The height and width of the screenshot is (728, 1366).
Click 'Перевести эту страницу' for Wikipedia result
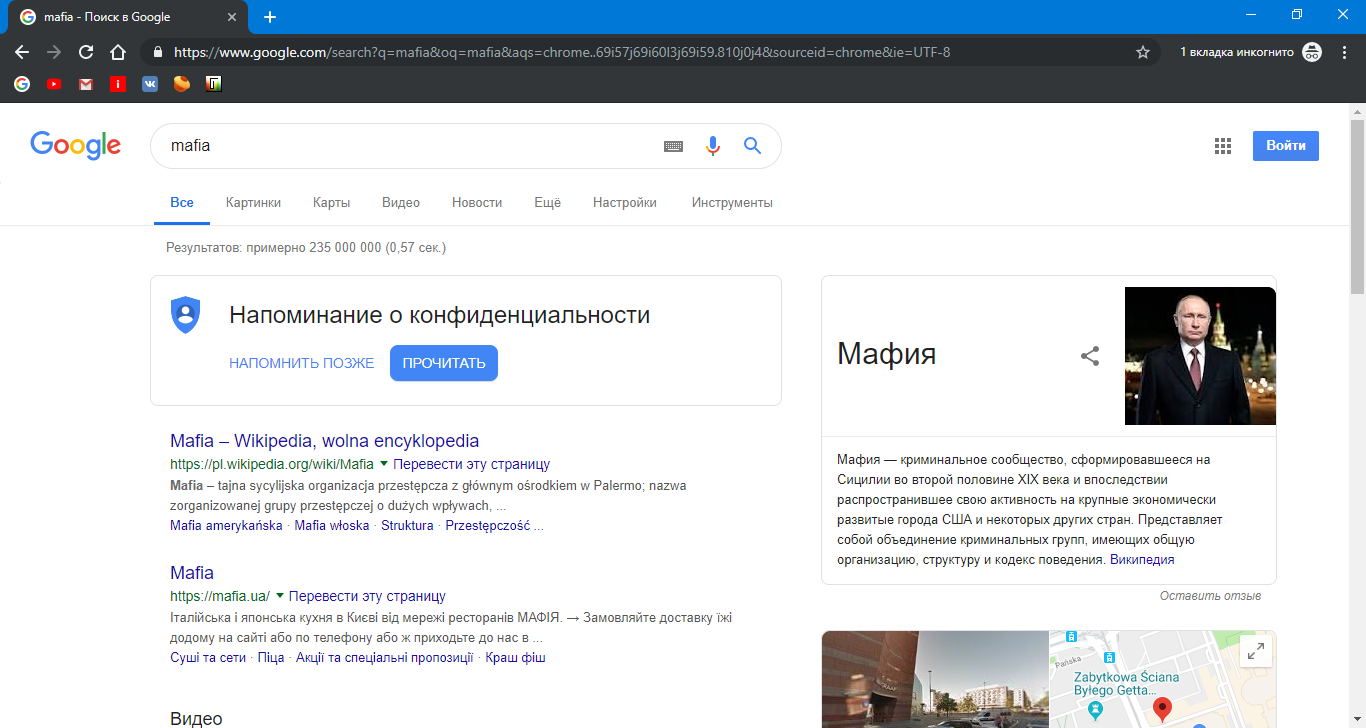(471, 464)
